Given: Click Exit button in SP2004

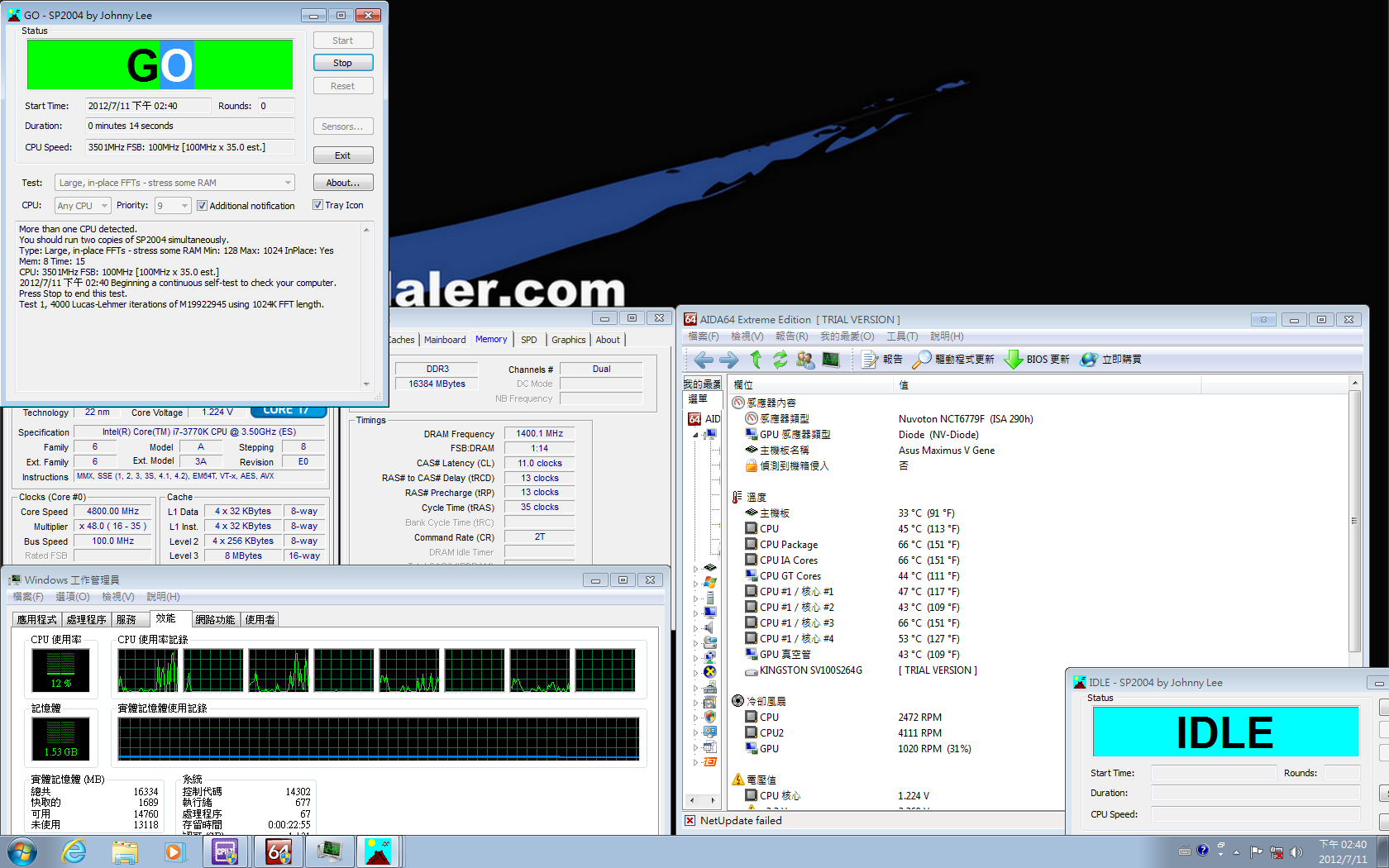Looking at the screenshot, I should [343, 155].
